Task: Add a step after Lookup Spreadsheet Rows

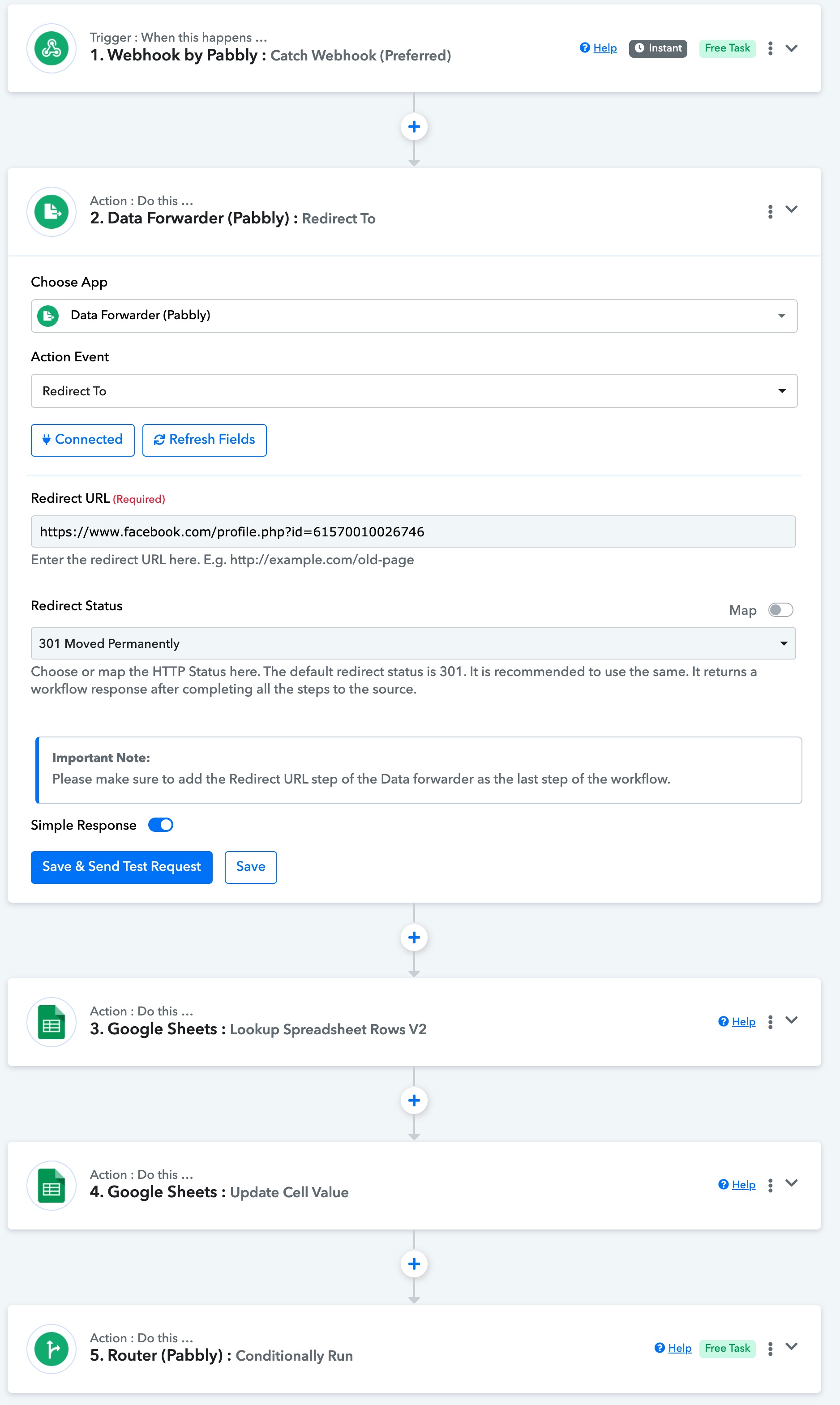Action: (414, 1101)
